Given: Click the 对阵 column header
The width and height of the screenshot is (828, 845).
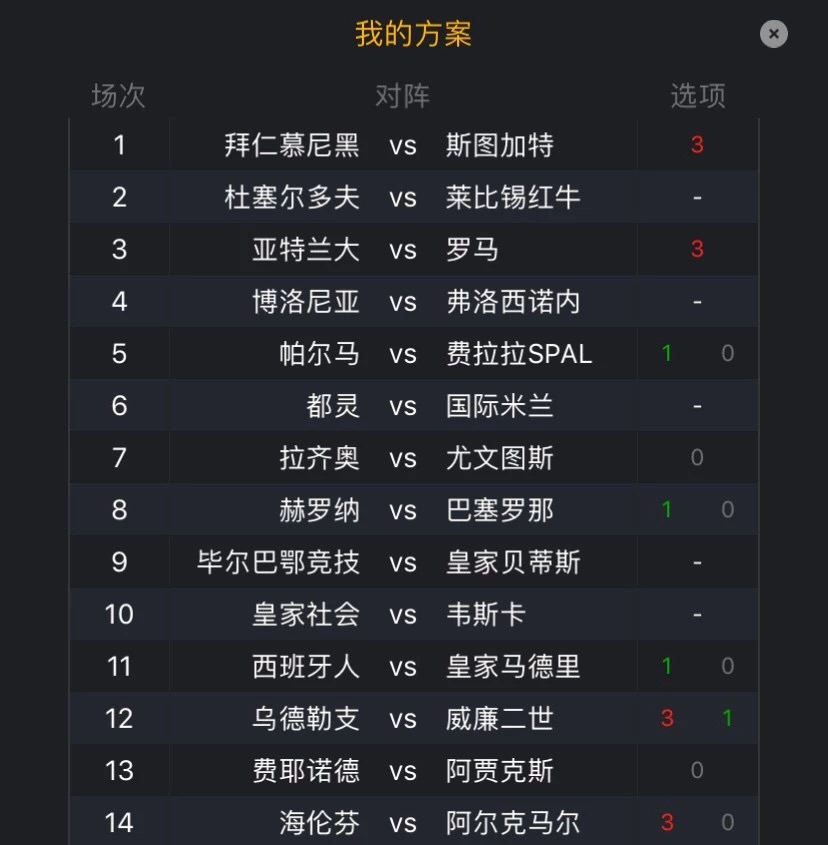Looking at the screenshot, I should 402,96.
